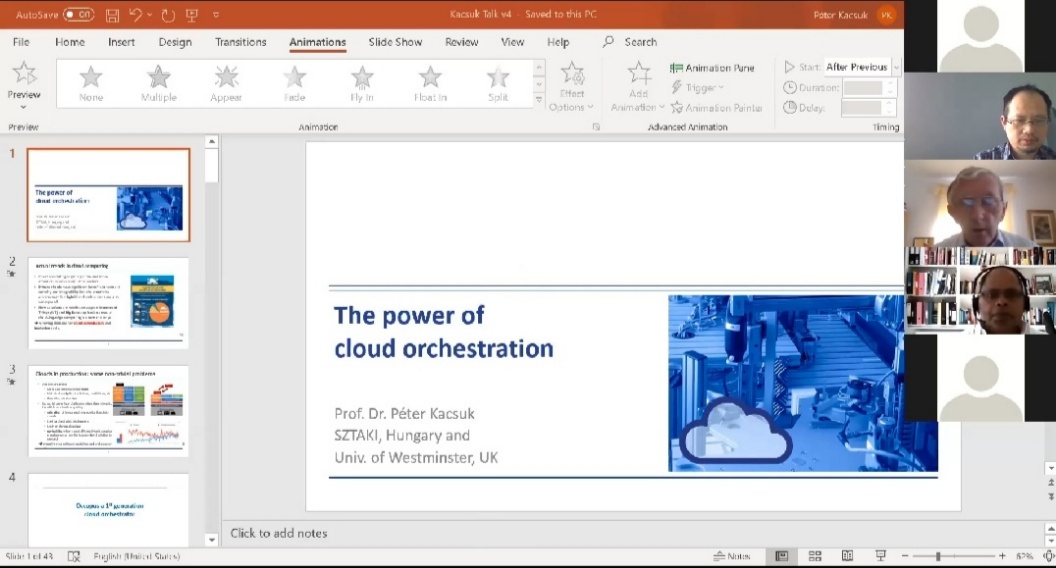Viewport: 1056px width, 568px height.
Task: Open Customize Quick Access Toolbar arrow
Action: point(216,15)
